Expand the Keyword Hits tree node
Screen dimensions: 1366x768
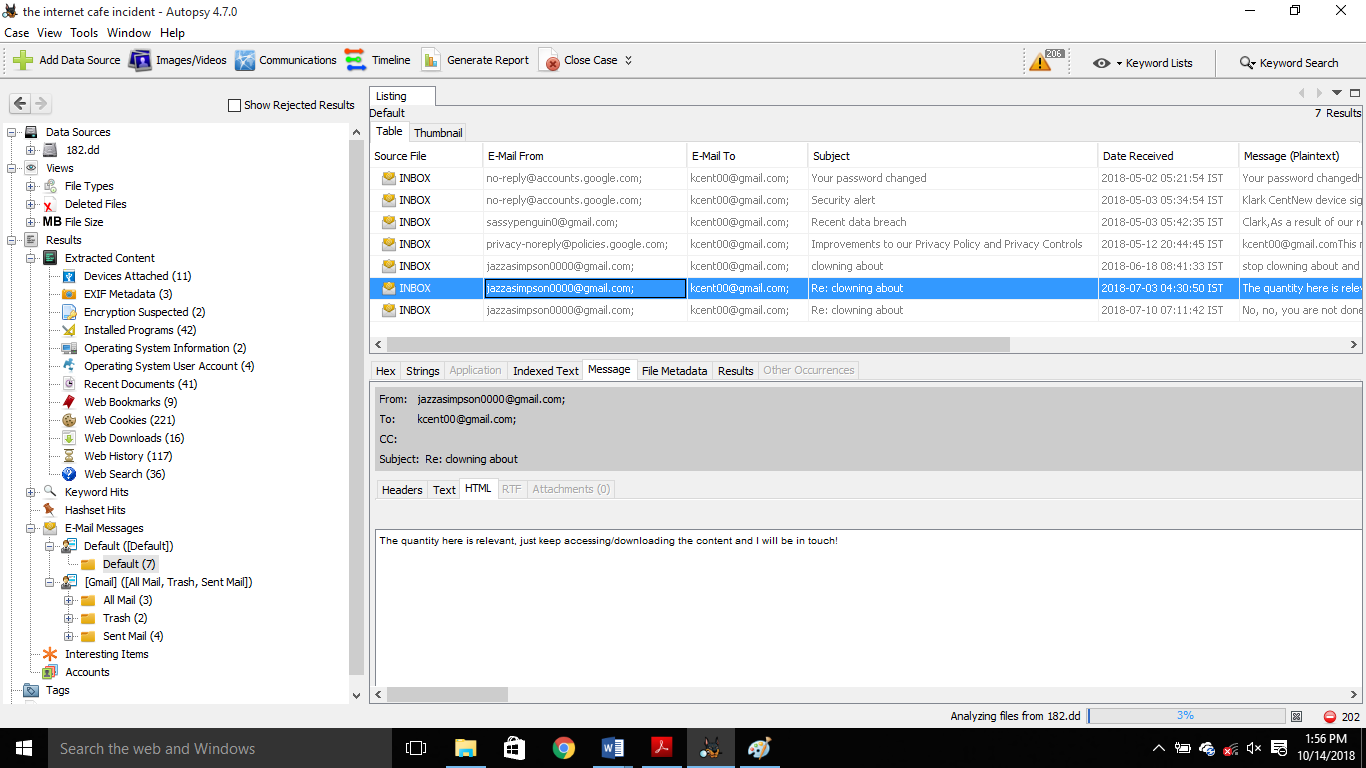click(x=31, y=492)
